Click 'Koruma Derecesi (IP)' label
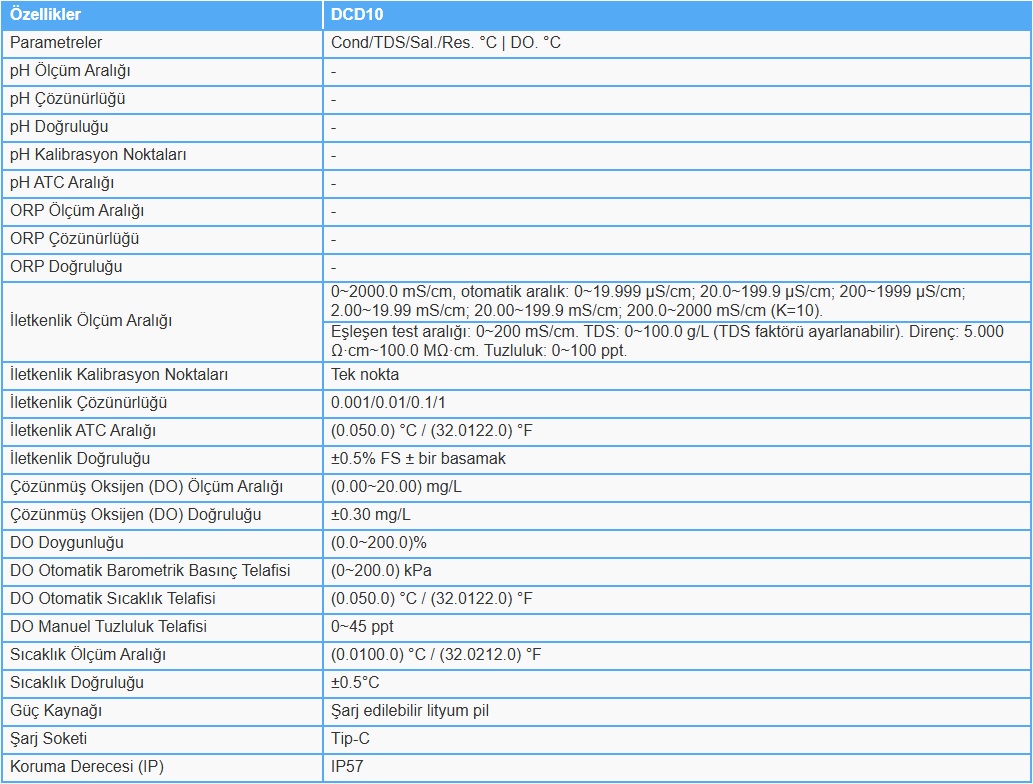Screen dimensions: 1033x784 (86, 767)
